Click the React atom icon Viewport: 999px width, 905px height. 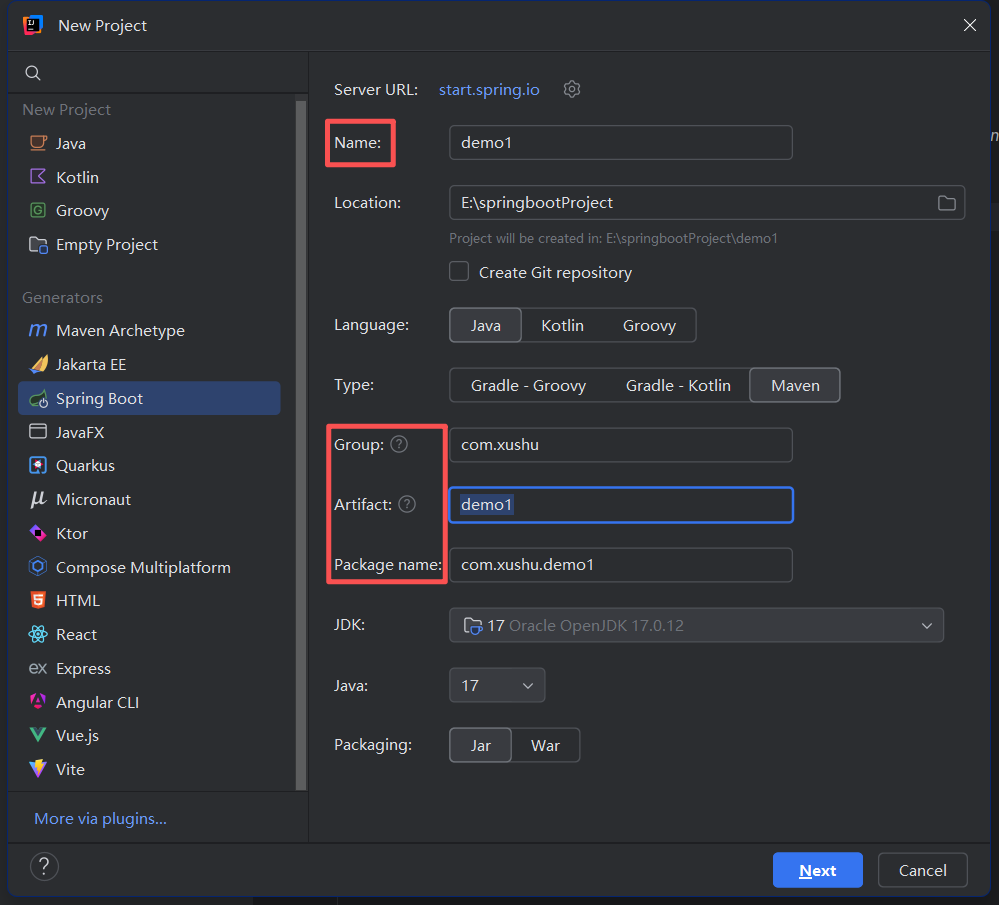point(38,634)
